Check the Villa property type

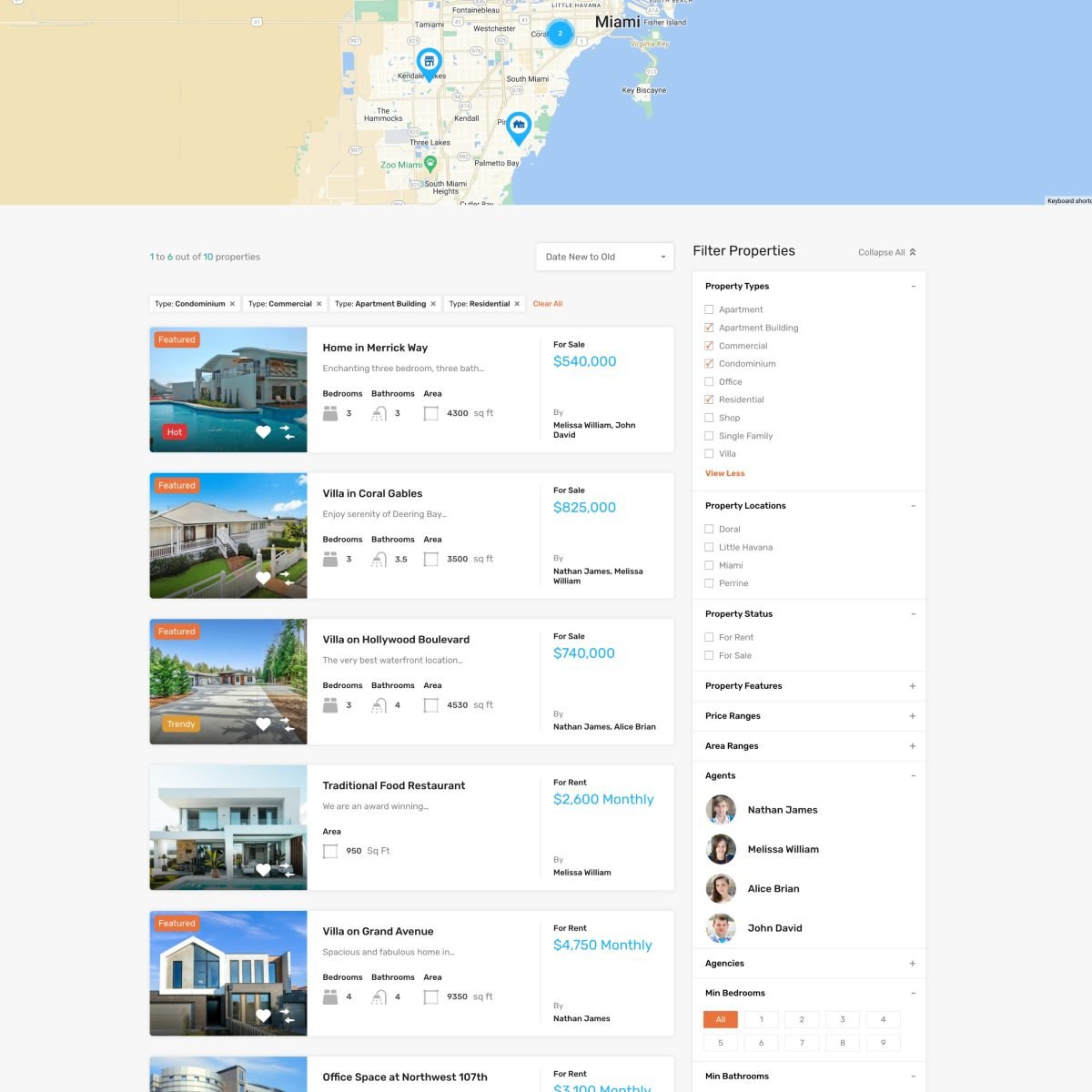click(709, 453)
